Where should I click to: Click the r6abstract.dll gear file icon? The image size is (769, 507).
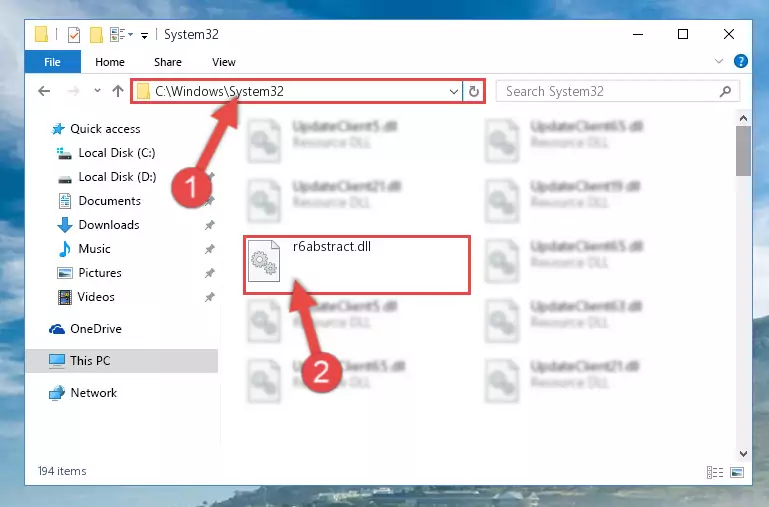(x=264, y=261)
